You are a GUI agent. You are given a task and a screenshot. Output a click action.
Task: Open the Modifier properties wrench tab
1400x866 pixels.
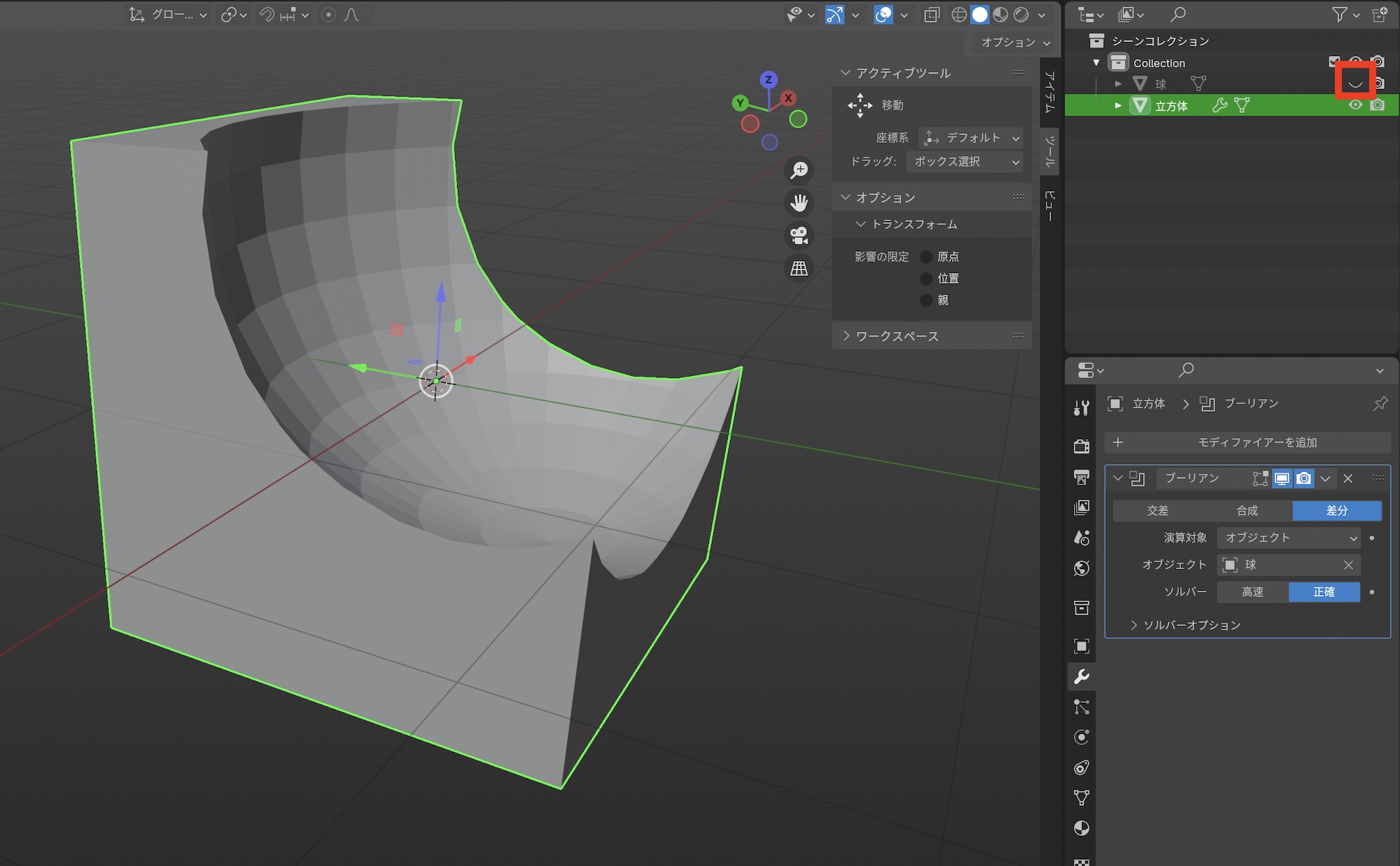point(1081,676)
